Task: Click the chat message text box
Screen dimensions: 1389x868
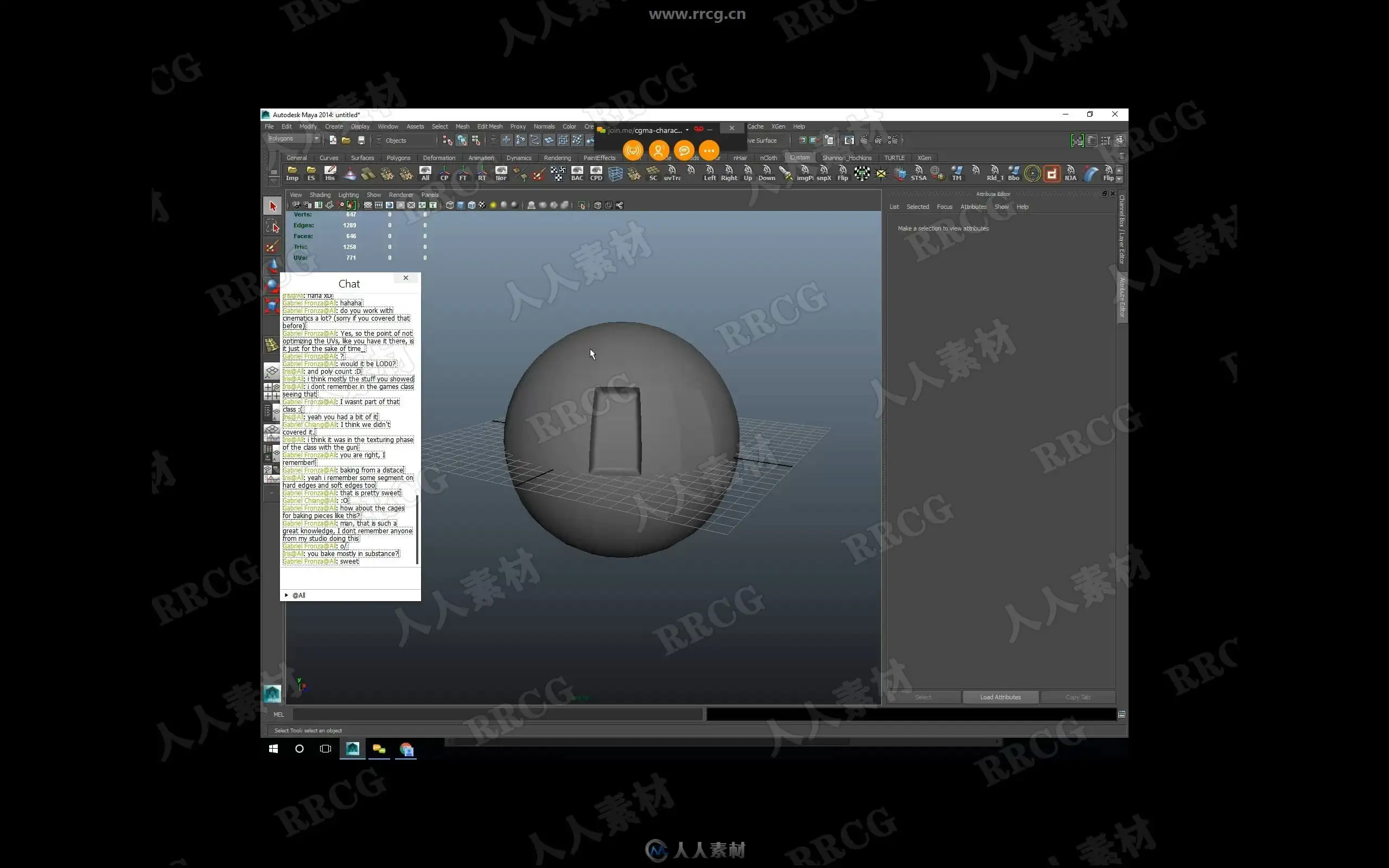Action: 350,578
